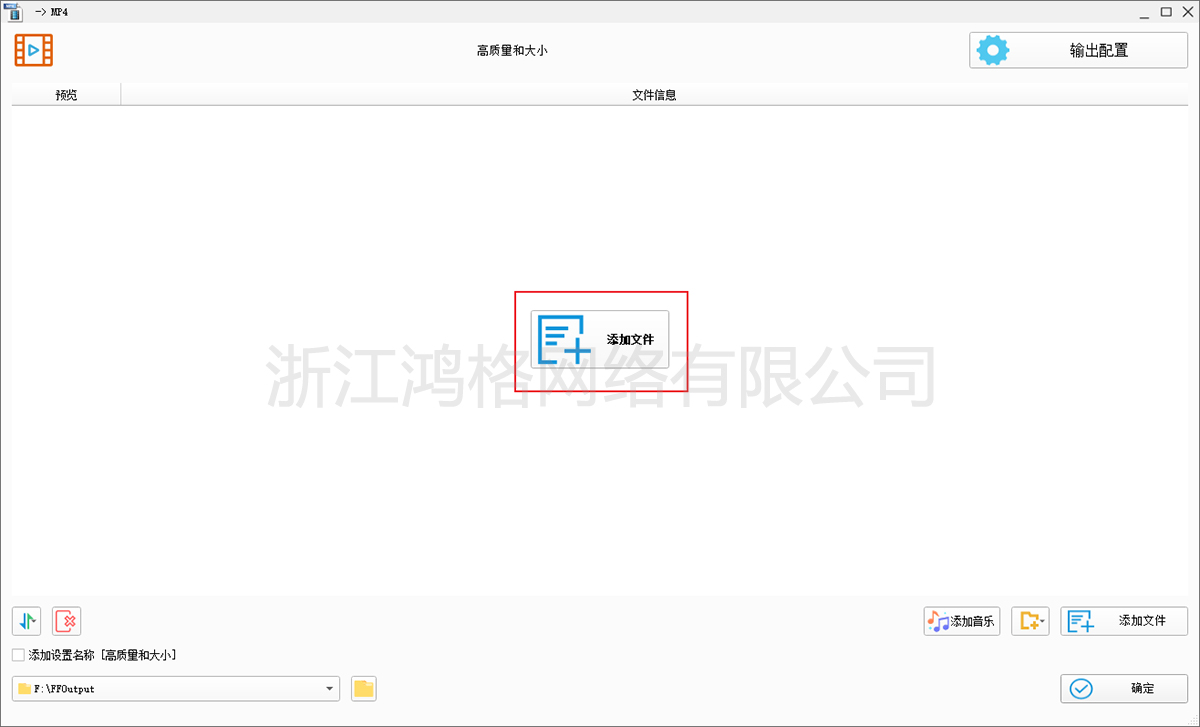Expand the F:\FFOutput output folder dropdown
The height and width of the screenshot is (727, 1200).
(331, 689)
